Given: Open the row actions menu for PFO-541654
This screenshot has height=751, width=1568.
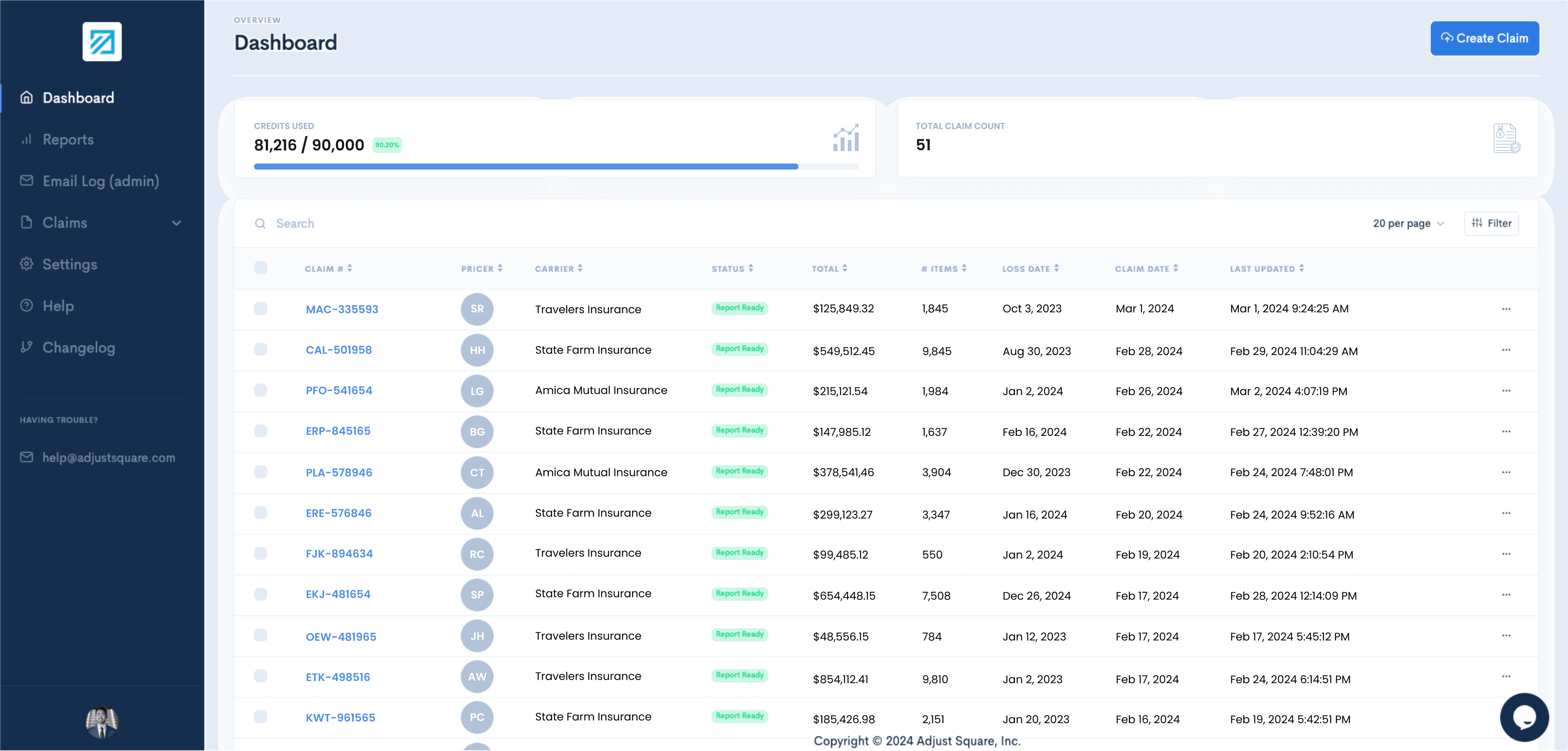Looking at the screenshot, I should tap(1506, 391).
